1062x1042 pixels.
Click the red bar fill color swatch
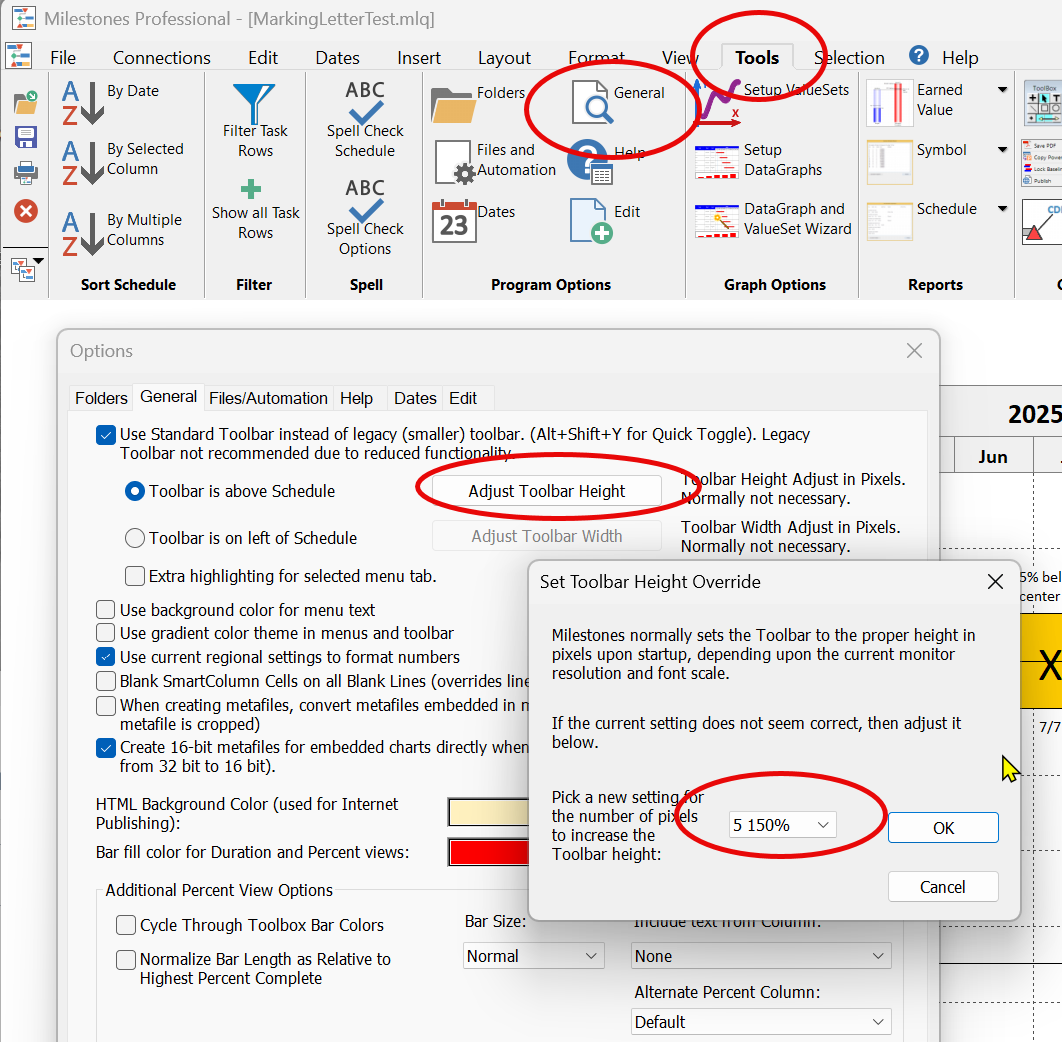click(x=488, y=853)
